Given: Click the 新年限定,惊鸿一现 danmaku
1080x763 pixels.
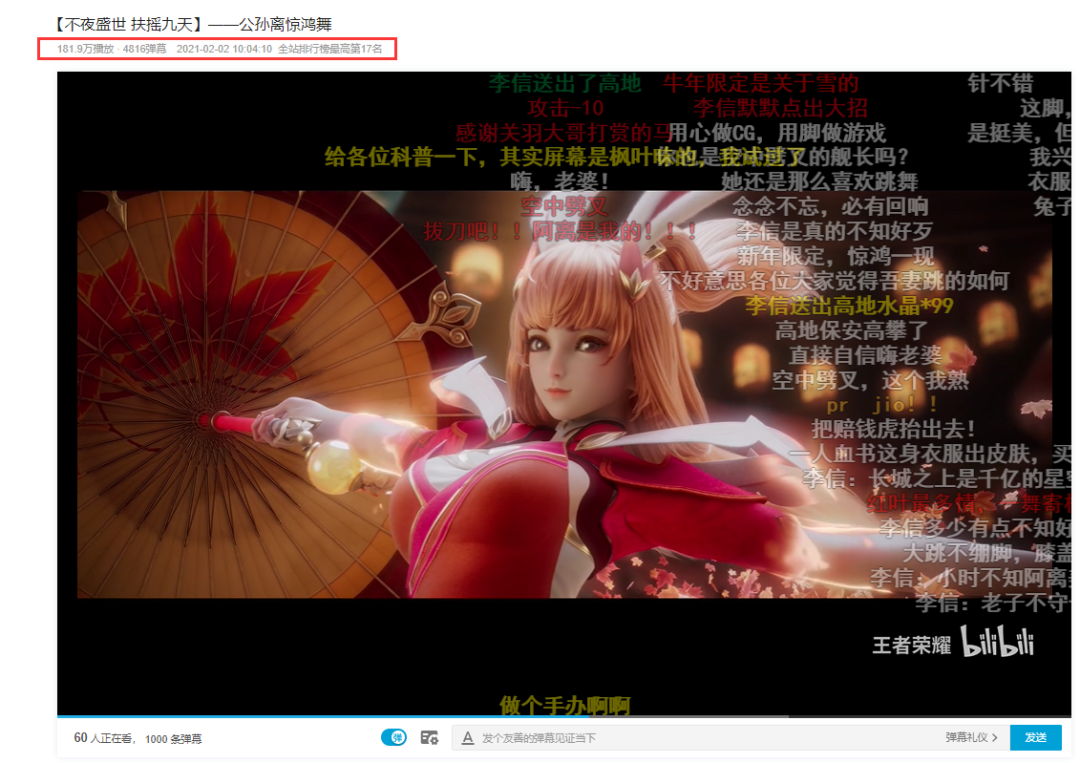Looking at the screenshot, I should (835, 256).
